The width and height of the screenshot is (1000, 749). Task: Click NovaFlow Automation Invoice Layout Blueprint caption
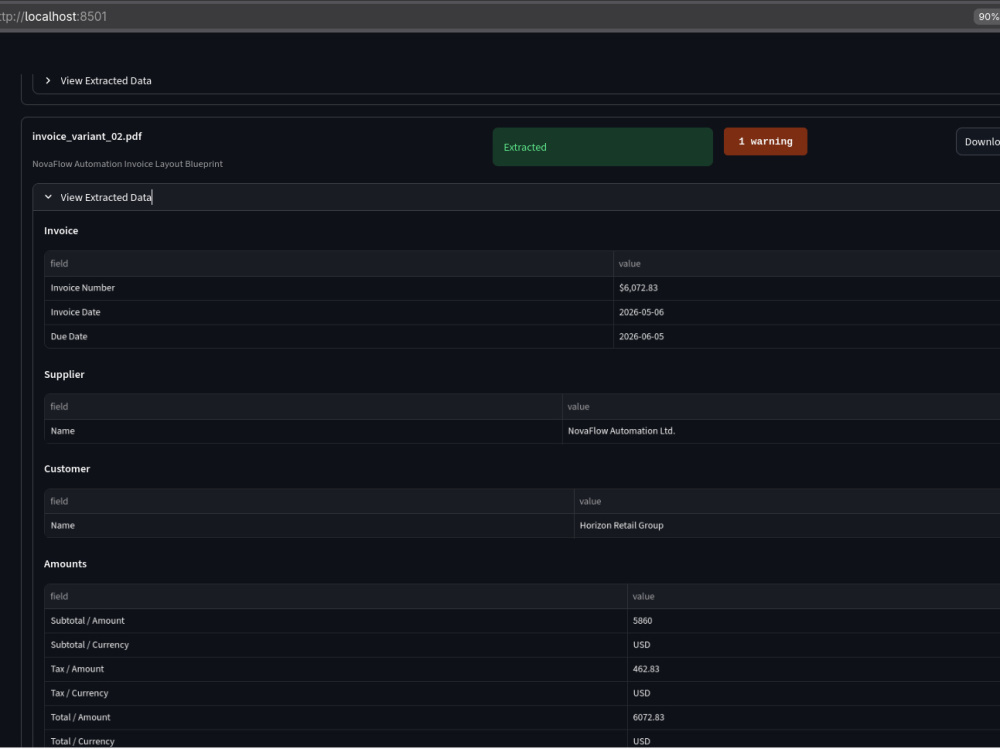pos(128,164)
